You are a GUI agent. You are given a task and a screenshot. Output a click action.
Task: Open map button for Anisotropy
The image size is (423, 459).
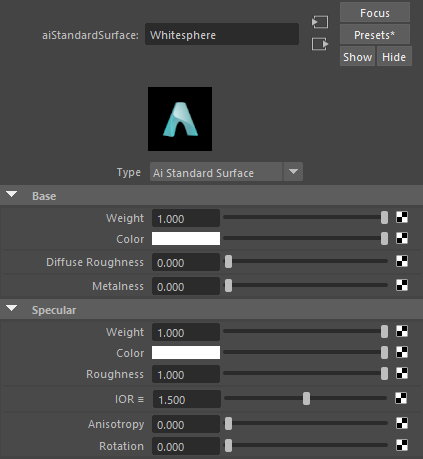point(402,423)
